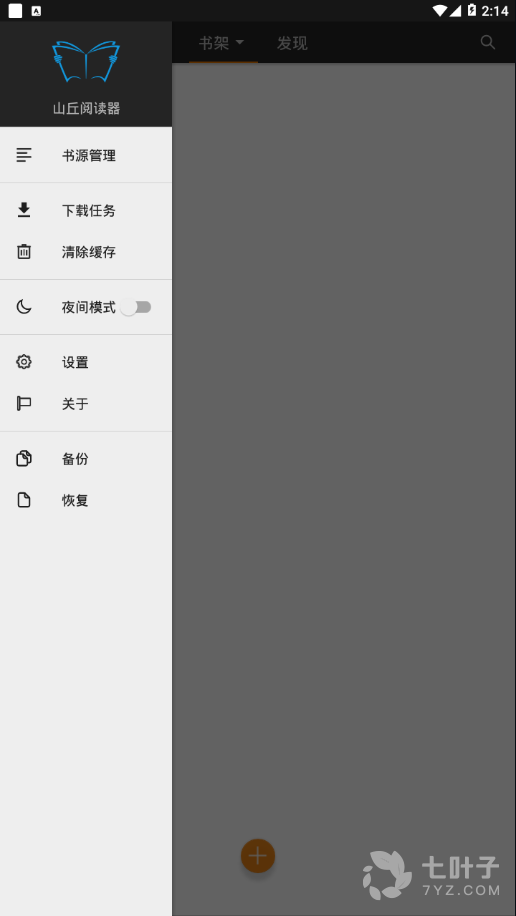Tap the orange plus add button
The image size is (516, 916).
[x=258, y=856]
